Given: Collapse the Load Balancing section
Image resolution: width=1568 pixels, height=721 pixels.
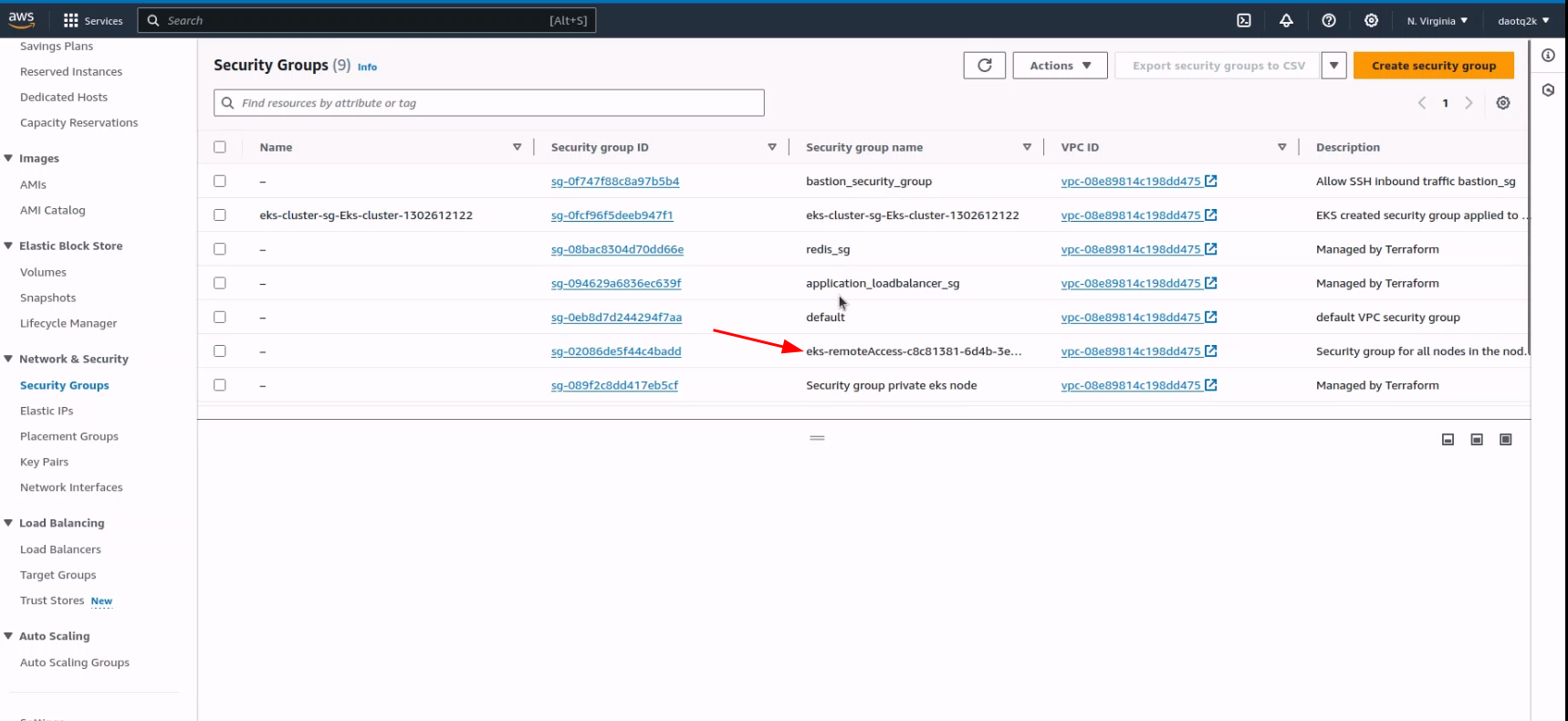Looking at the screenshot, I should point(8,523).
